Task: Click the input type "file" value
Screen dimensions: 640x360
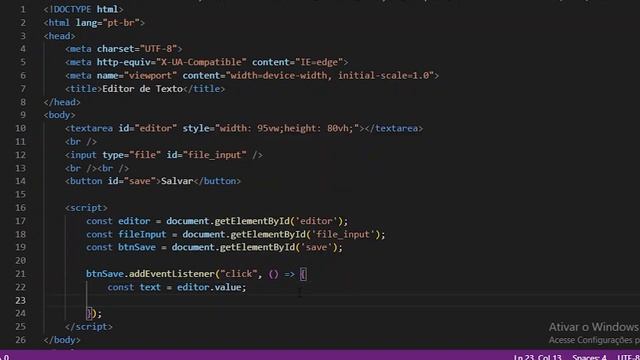Action: click(145, 155)
